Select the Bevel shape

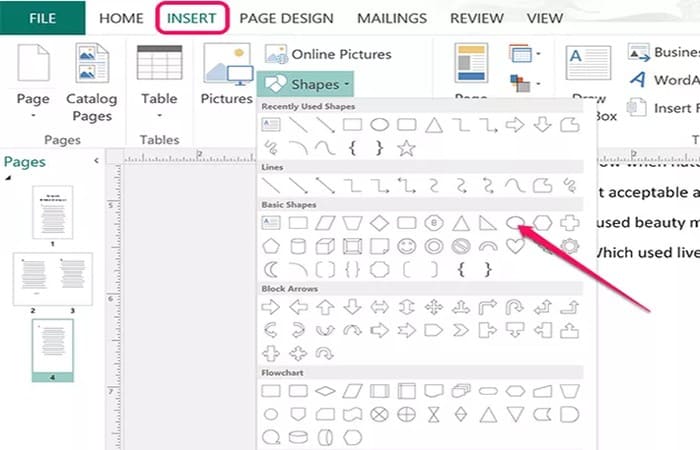click(x=352, y=246)
